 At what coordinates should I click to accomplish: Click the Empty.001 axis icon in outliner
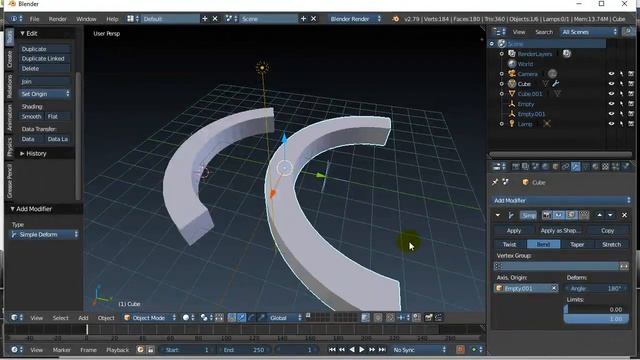coord(512,114)
